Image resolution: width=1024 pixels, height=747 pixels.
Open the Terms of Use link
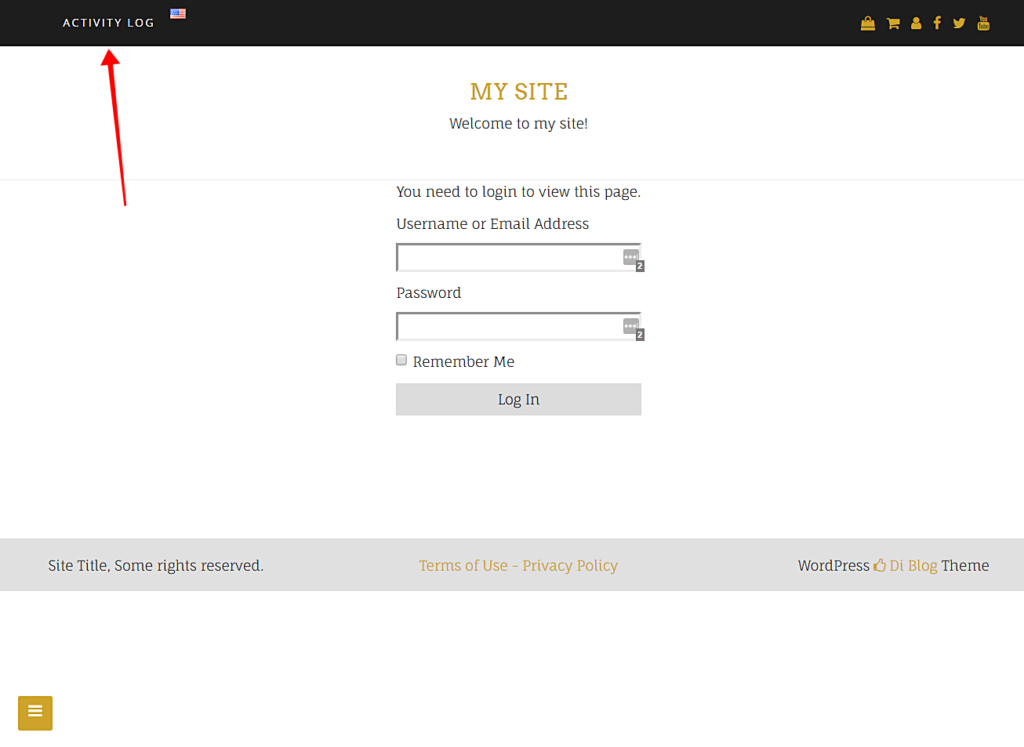pyautogui.click(x=463, y=565)
